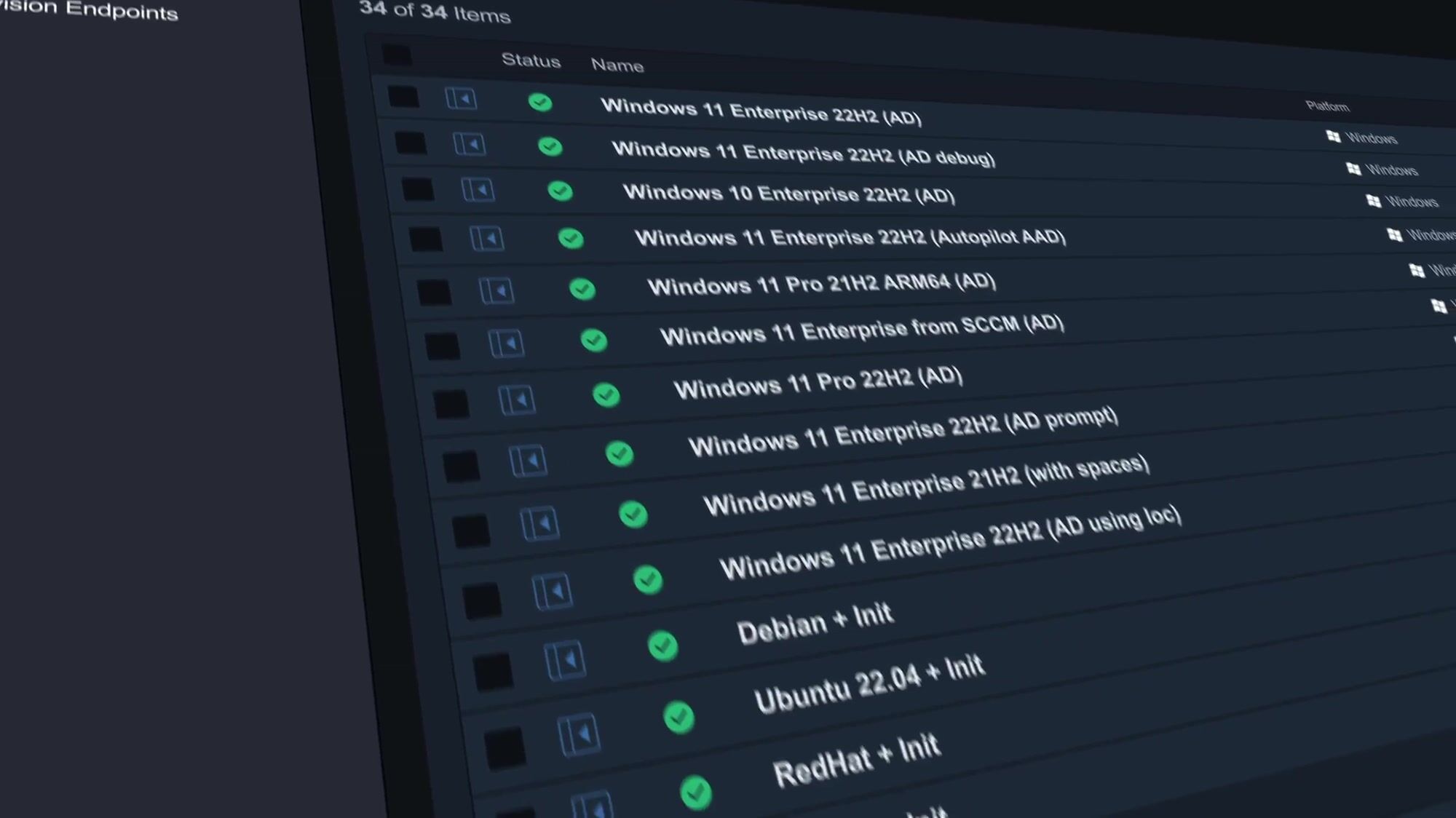Open side panel icon for Windows 11 Enterprise 22H2 (AD)
Screen dimensions: 1456x818
(461, 98)
